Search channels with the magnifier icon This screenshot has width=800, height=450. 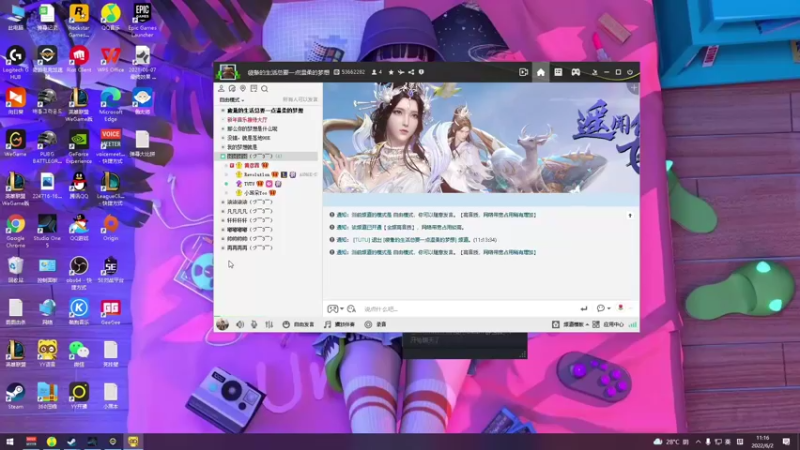tap(265, 89)
